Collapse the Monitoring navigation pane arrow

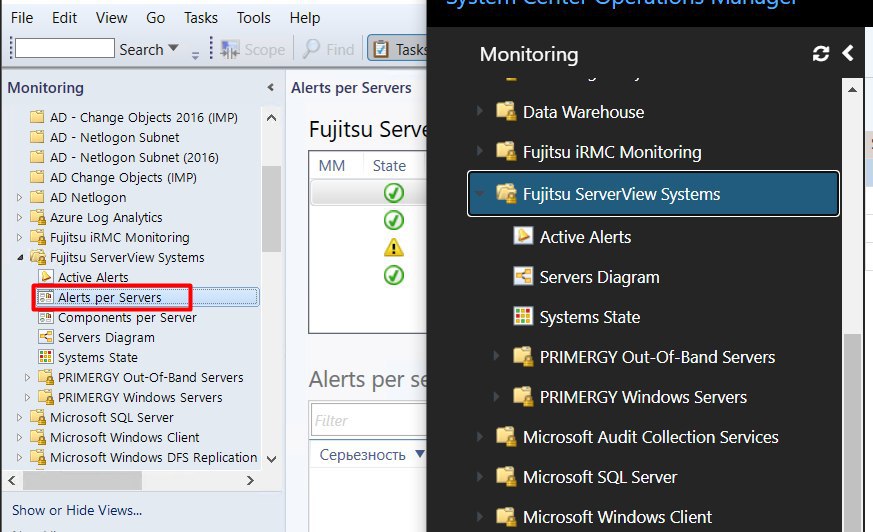pos(271,87)
